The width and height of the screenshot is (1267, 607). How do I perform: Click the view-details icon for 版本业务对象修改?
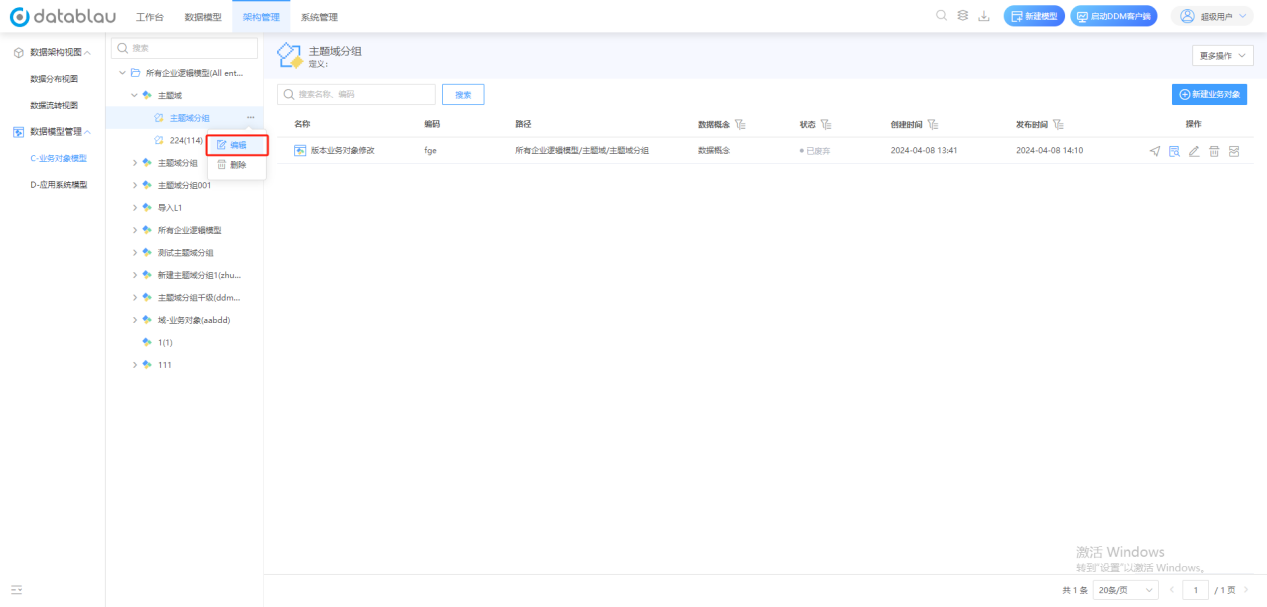(1175, 150)
